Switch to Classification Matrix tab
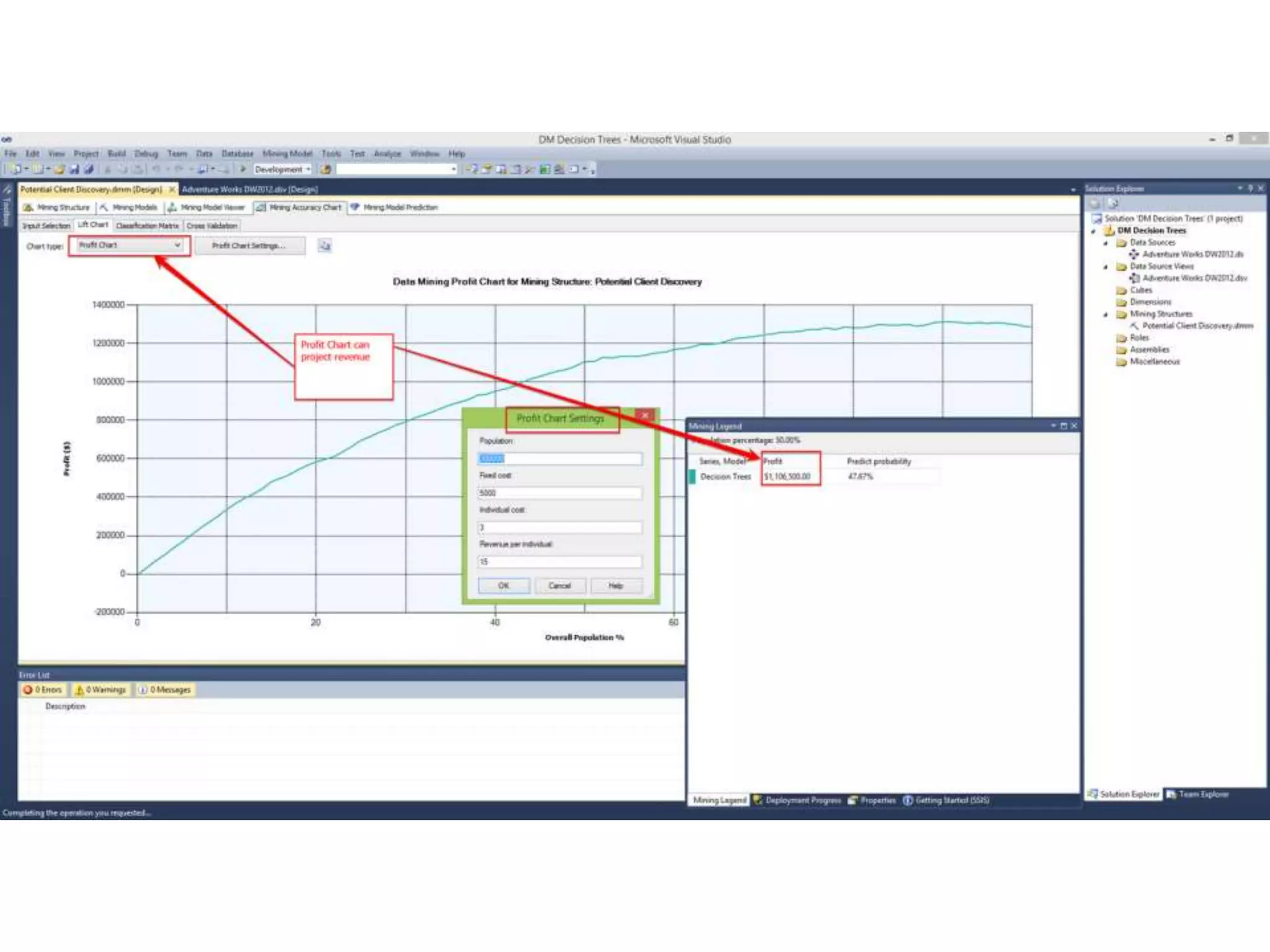This screenshot has width=1270, height=952. click(147, 226)
